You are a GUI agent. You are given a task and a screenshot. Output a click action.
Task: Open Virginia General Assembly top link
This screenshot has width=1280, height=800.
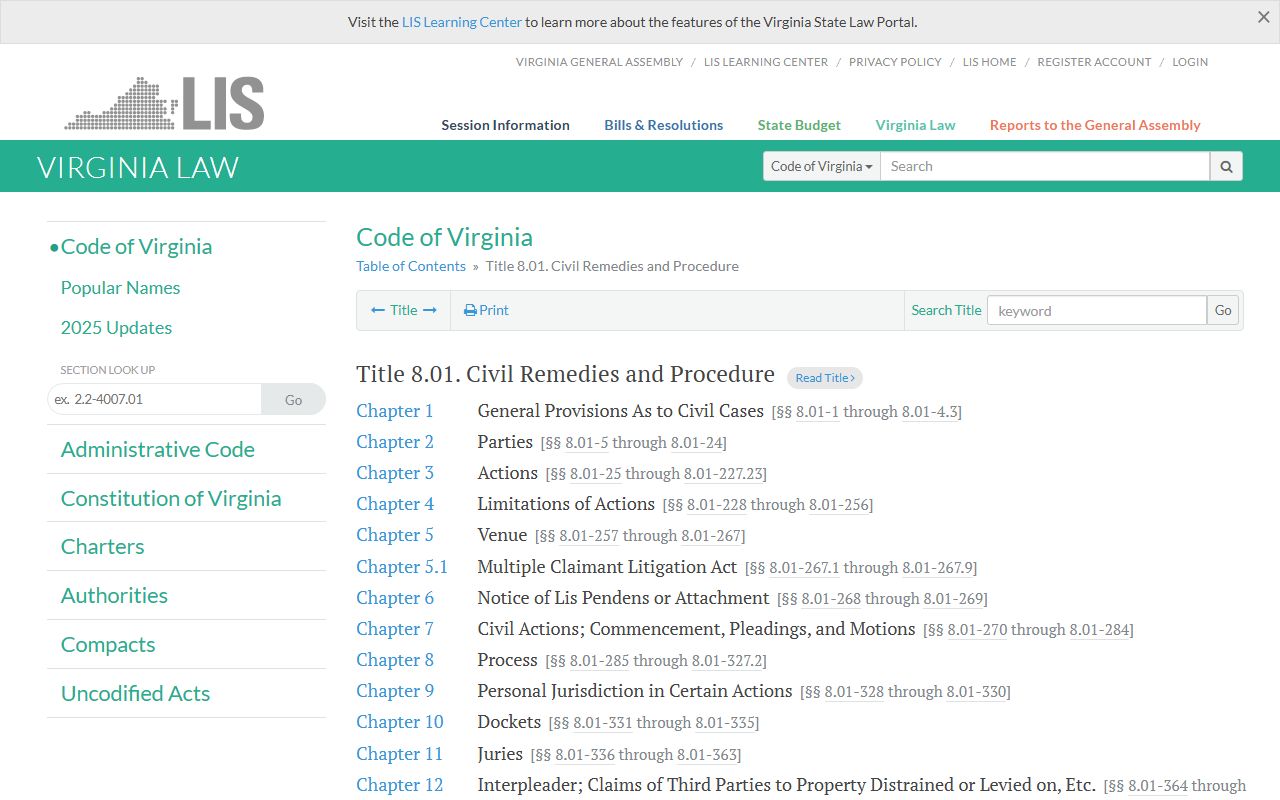pos(599,62)
